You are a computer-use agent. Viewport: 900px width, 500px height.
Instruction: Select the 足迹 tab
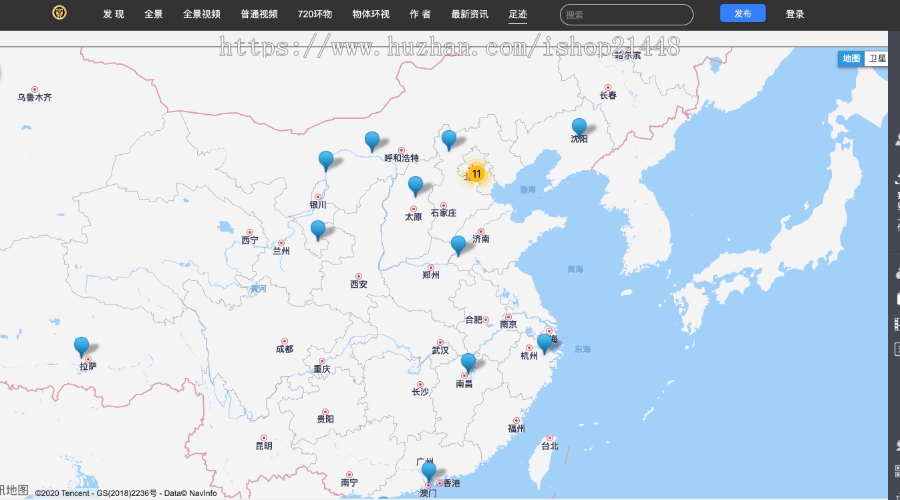[518, 14]
